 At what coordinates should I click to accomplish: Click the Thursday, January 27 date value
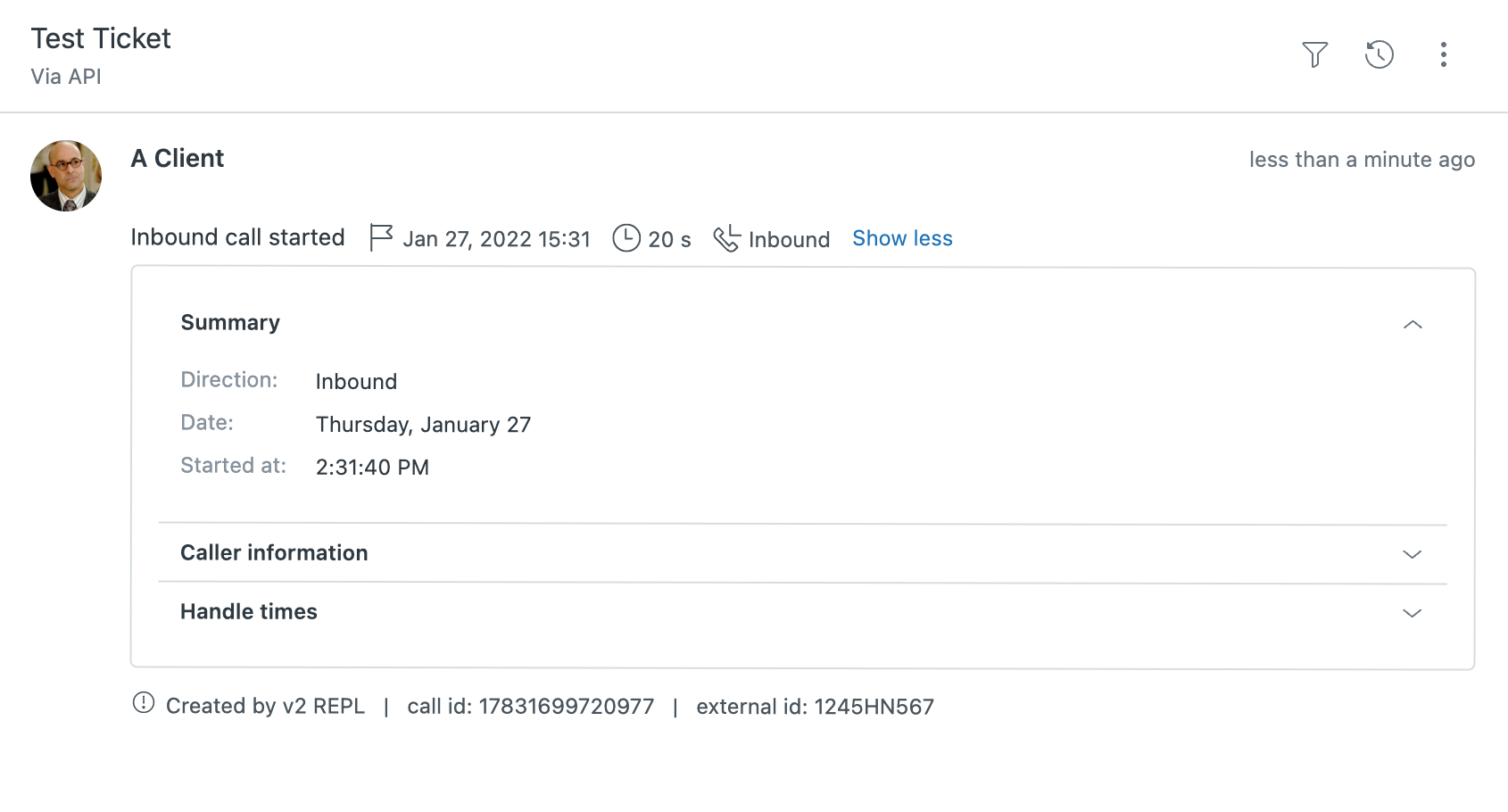423,425
